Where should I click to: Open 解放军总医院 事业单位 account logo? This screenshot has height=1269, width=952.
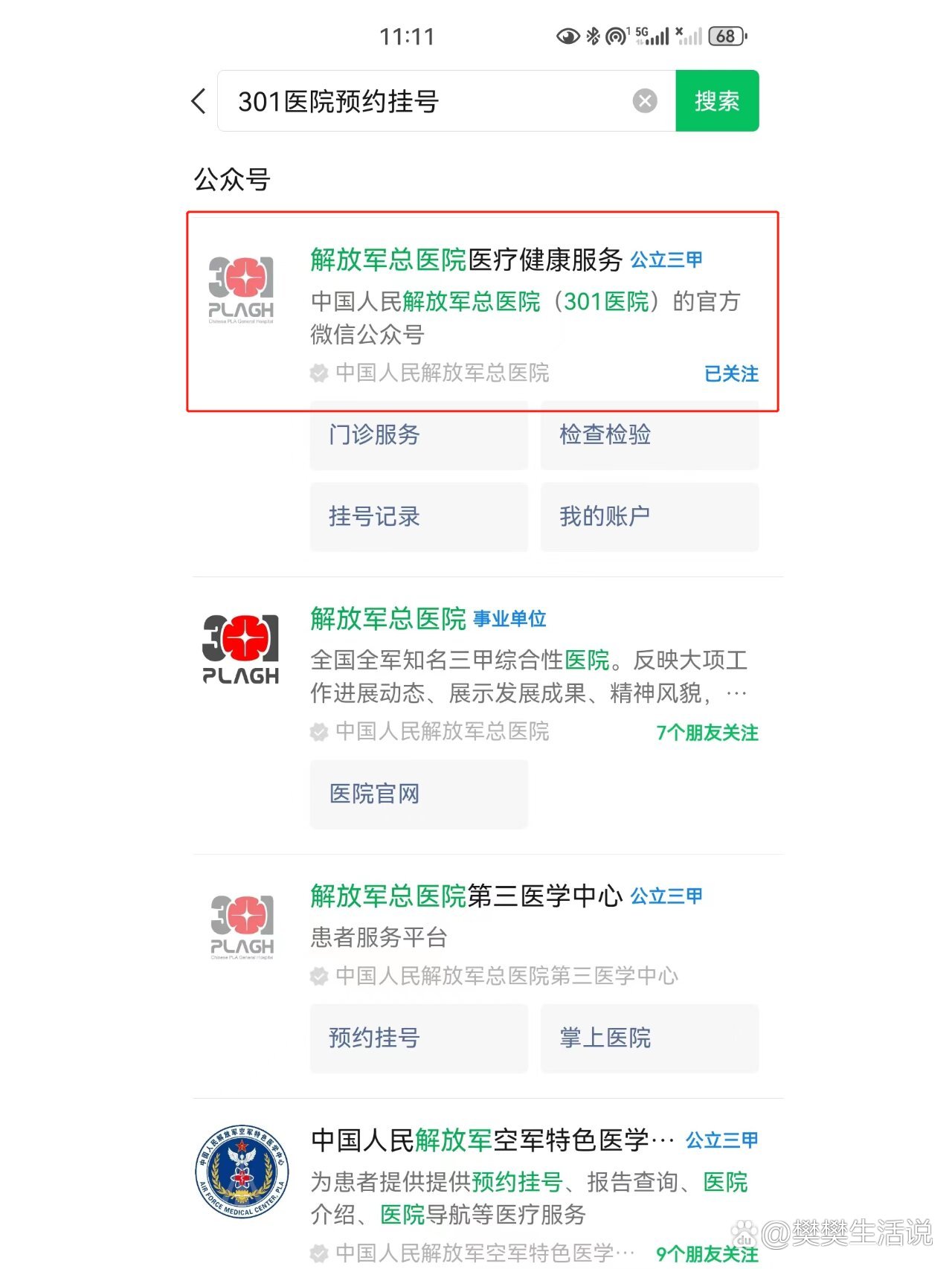pyautogui.click(x=241, y=649)
